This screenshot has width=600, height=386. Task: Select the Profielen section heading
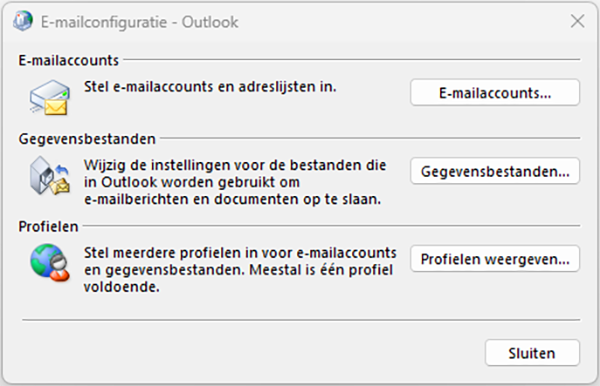coord(48,226)
